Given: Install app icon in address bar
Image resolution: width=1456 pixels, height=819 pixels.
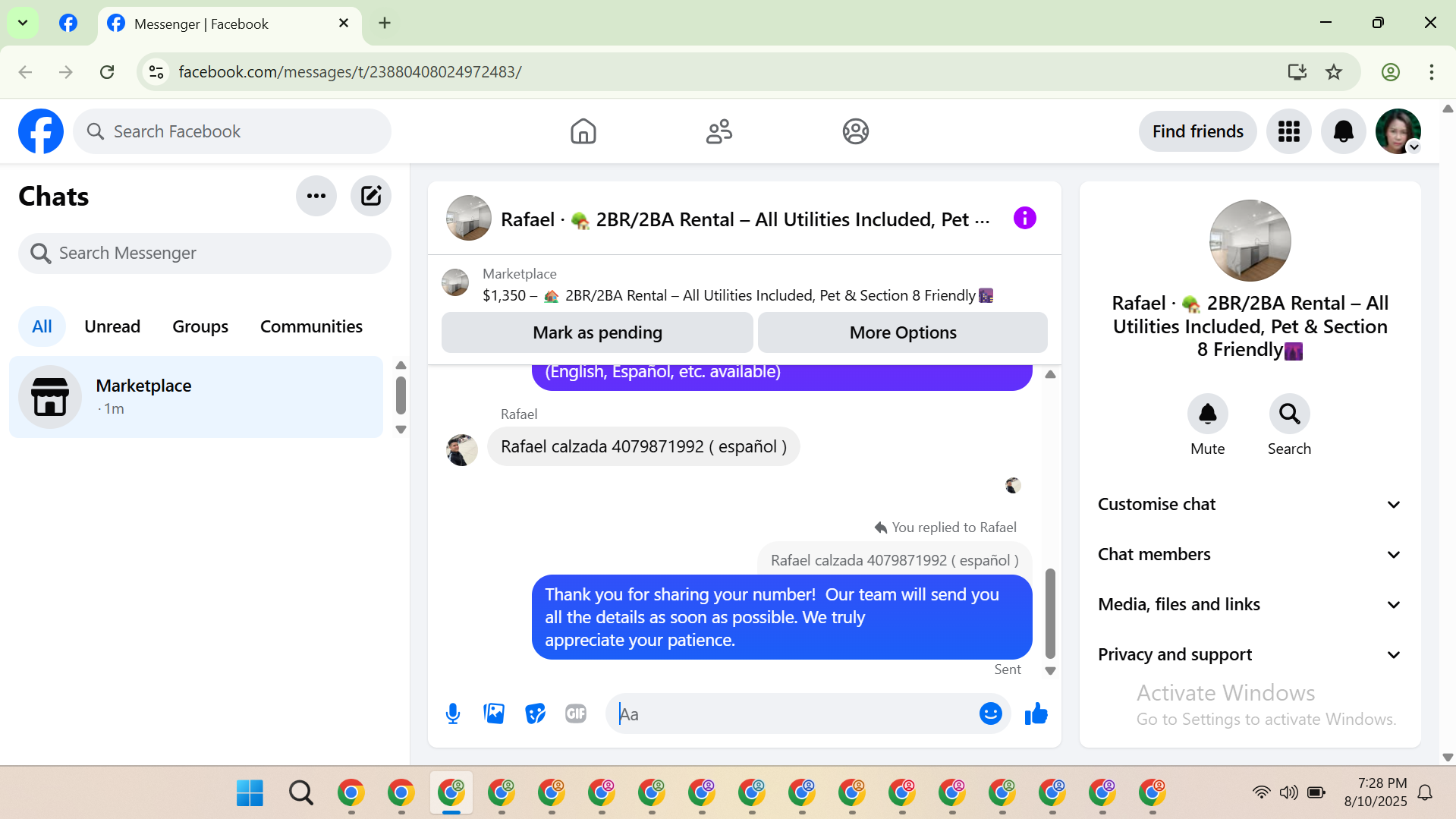Looking at the screenshot, I should (1297, 71).
